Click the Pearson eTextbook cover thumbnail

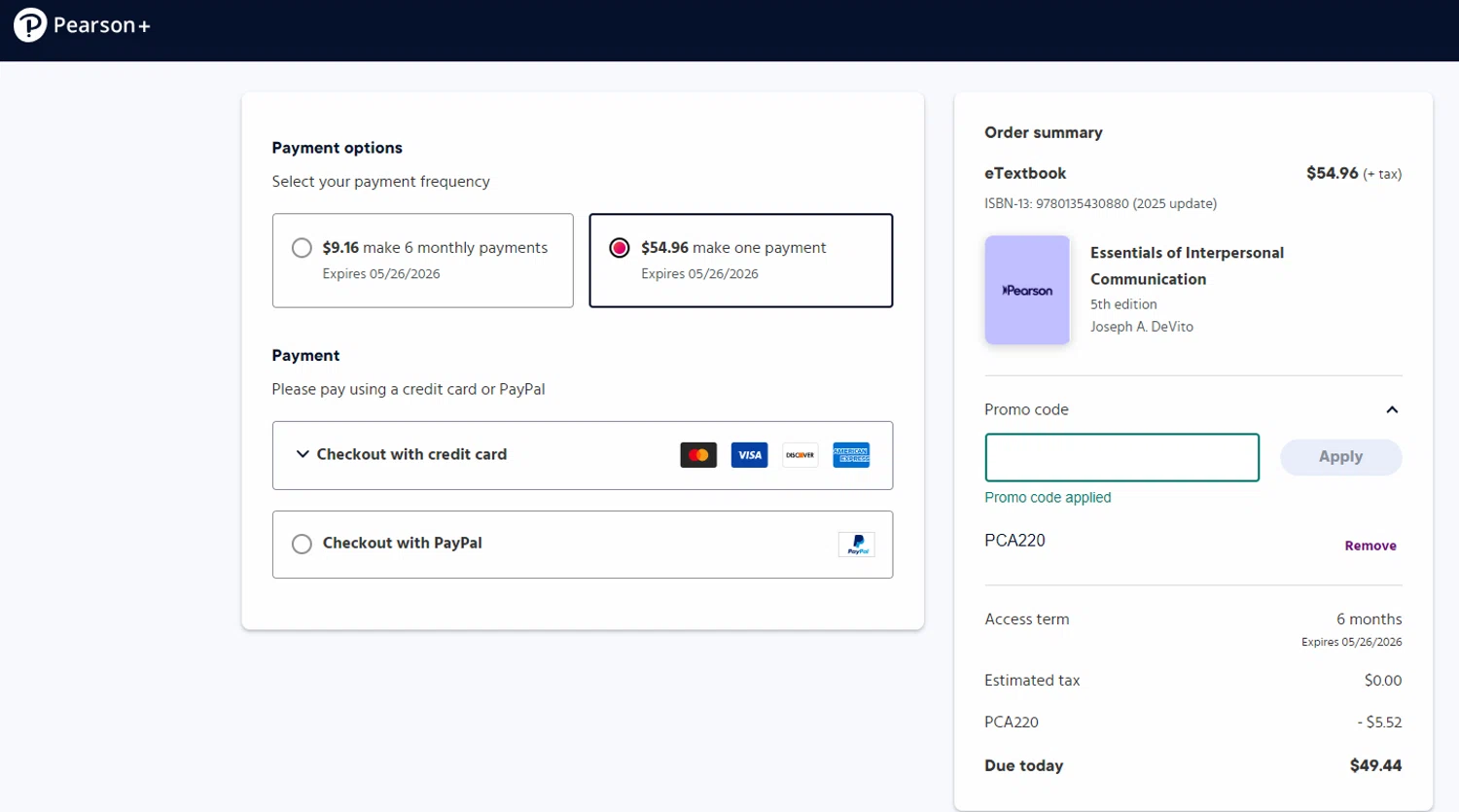point(1027,290)
